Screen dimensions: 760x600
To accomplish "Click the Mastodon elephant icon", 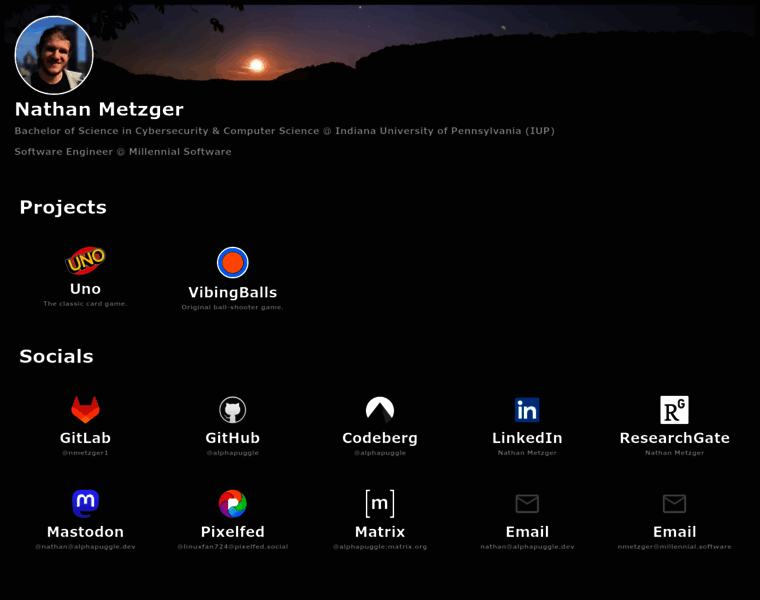I will click(x=85, y=503).
